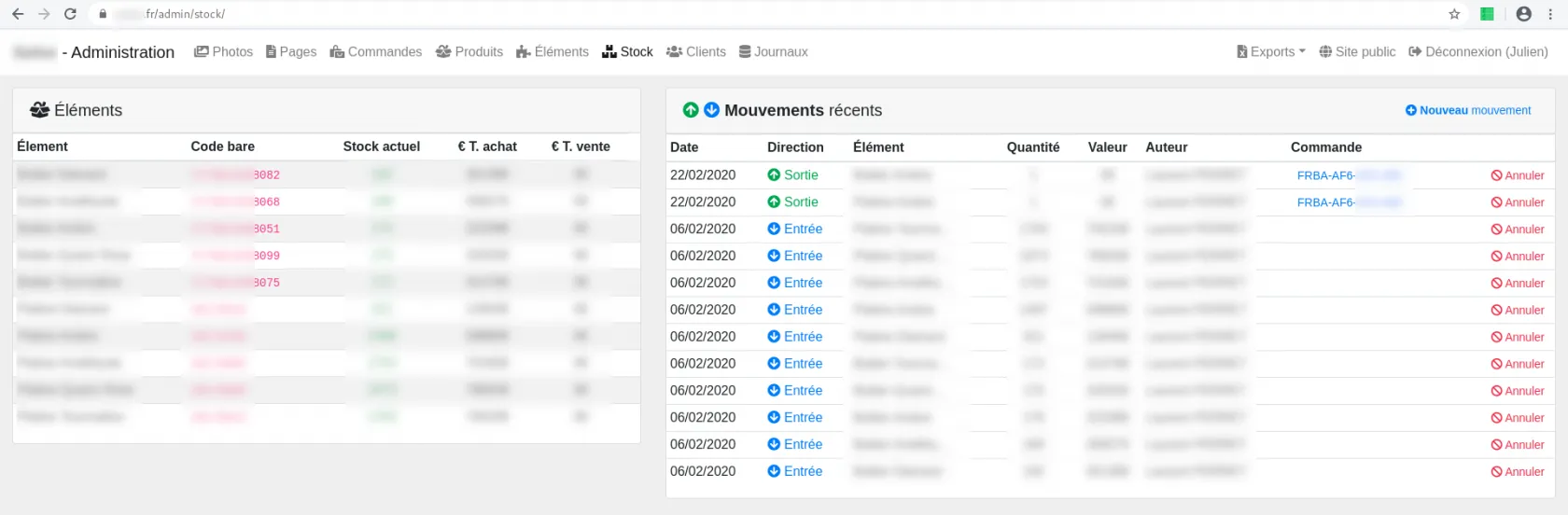
Task: Open the Produits section
Action: tap(469, 52)
